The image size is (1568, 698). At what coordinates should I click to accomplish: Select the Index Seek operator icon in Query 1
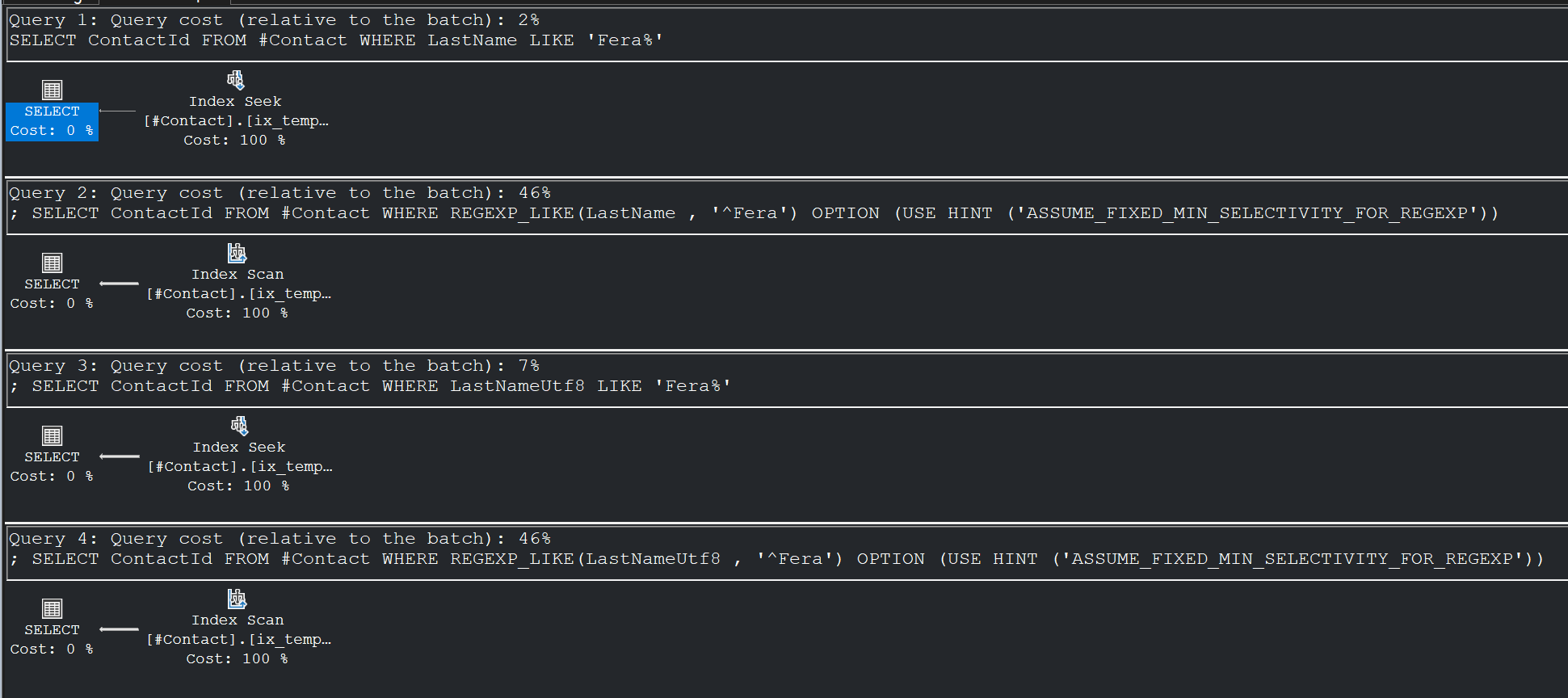point(235,79)
